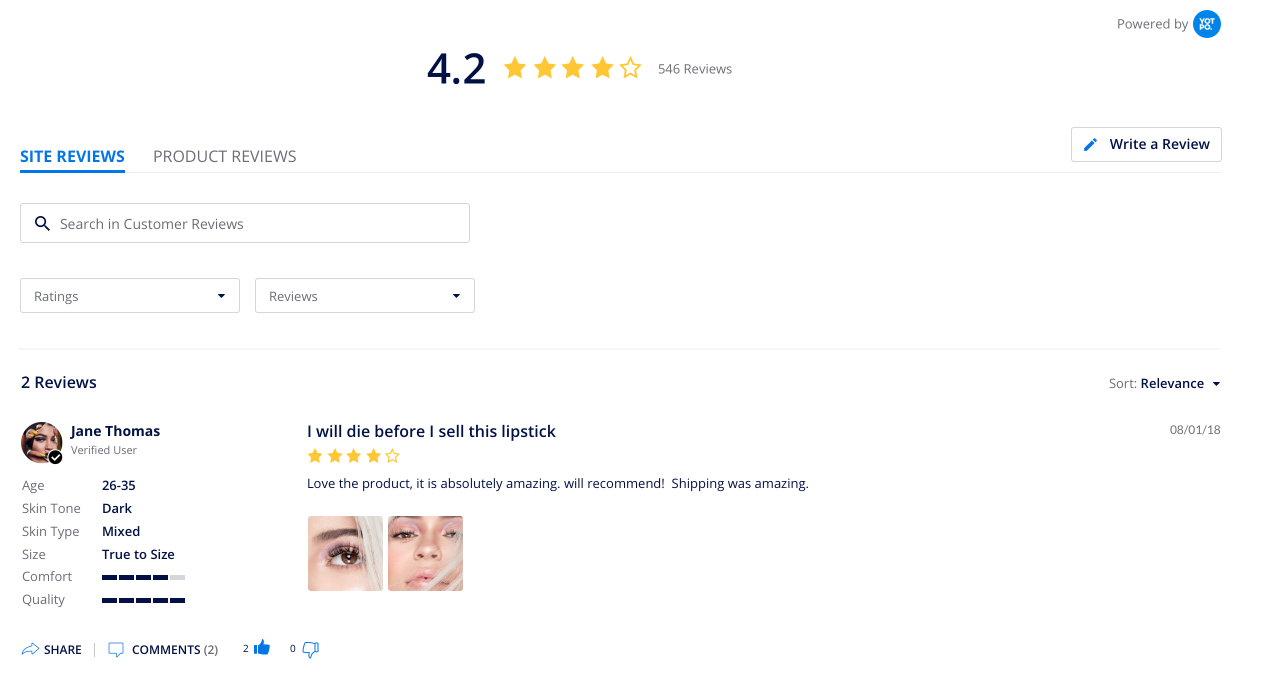Click the Write a Review button
Viewport: 1276px width, 677px height.
click(1146, 144)
